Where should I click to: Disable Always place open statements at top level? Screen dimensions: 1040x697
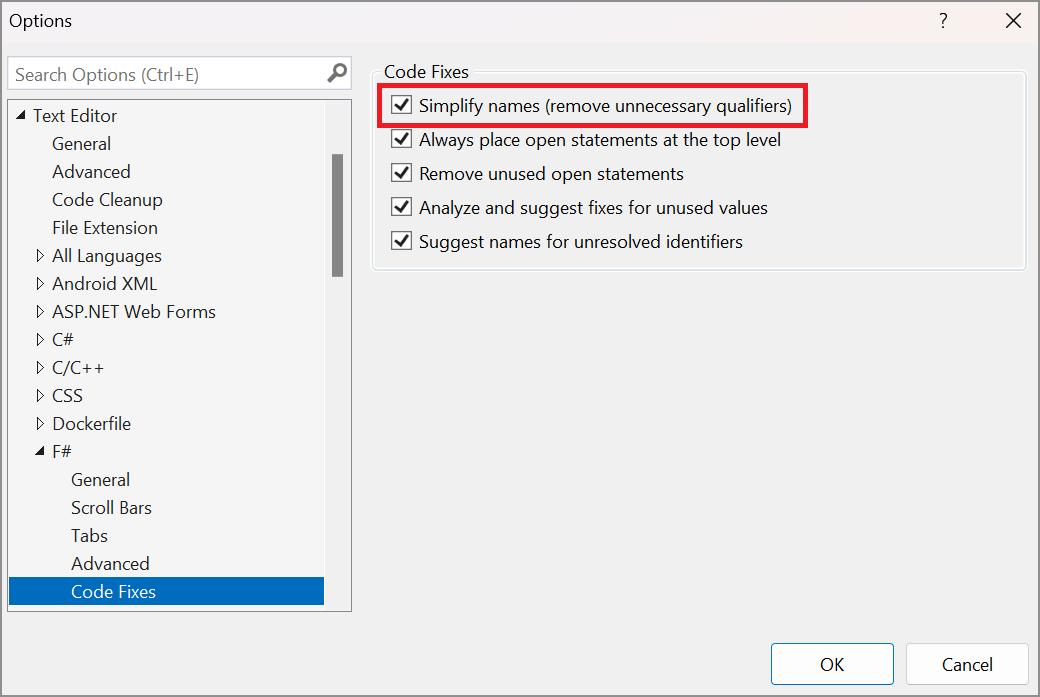(x=401, y=139)
